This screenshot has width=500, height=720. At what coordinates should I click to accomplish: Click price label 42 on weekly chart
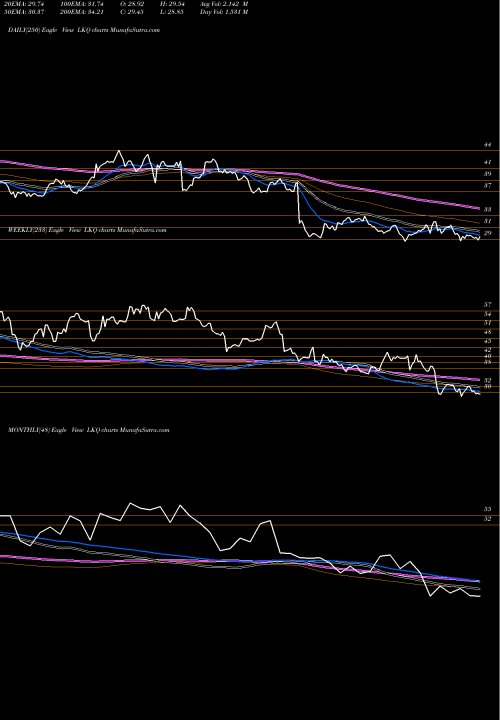point(488,350)
